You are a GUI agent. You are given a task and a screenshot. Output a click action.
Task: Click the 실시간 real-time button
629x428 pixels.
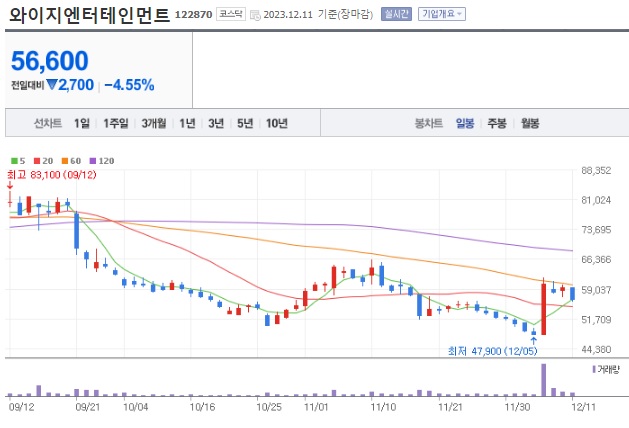pyautogui.click(x=396, y=14)
